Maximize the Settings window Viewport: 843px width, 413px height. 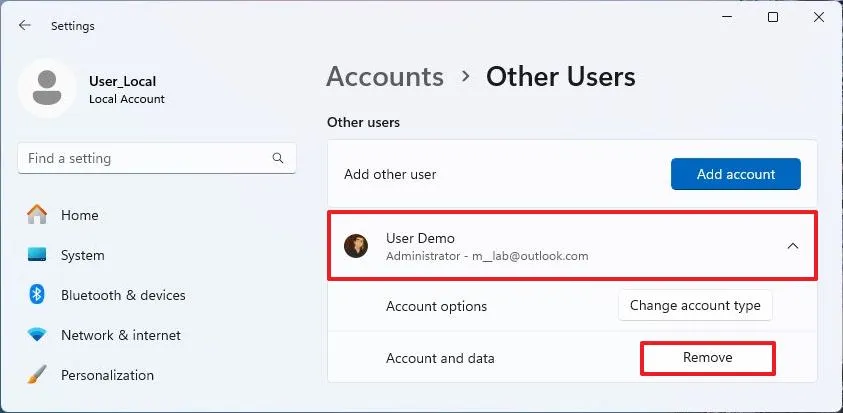[772, 17]
